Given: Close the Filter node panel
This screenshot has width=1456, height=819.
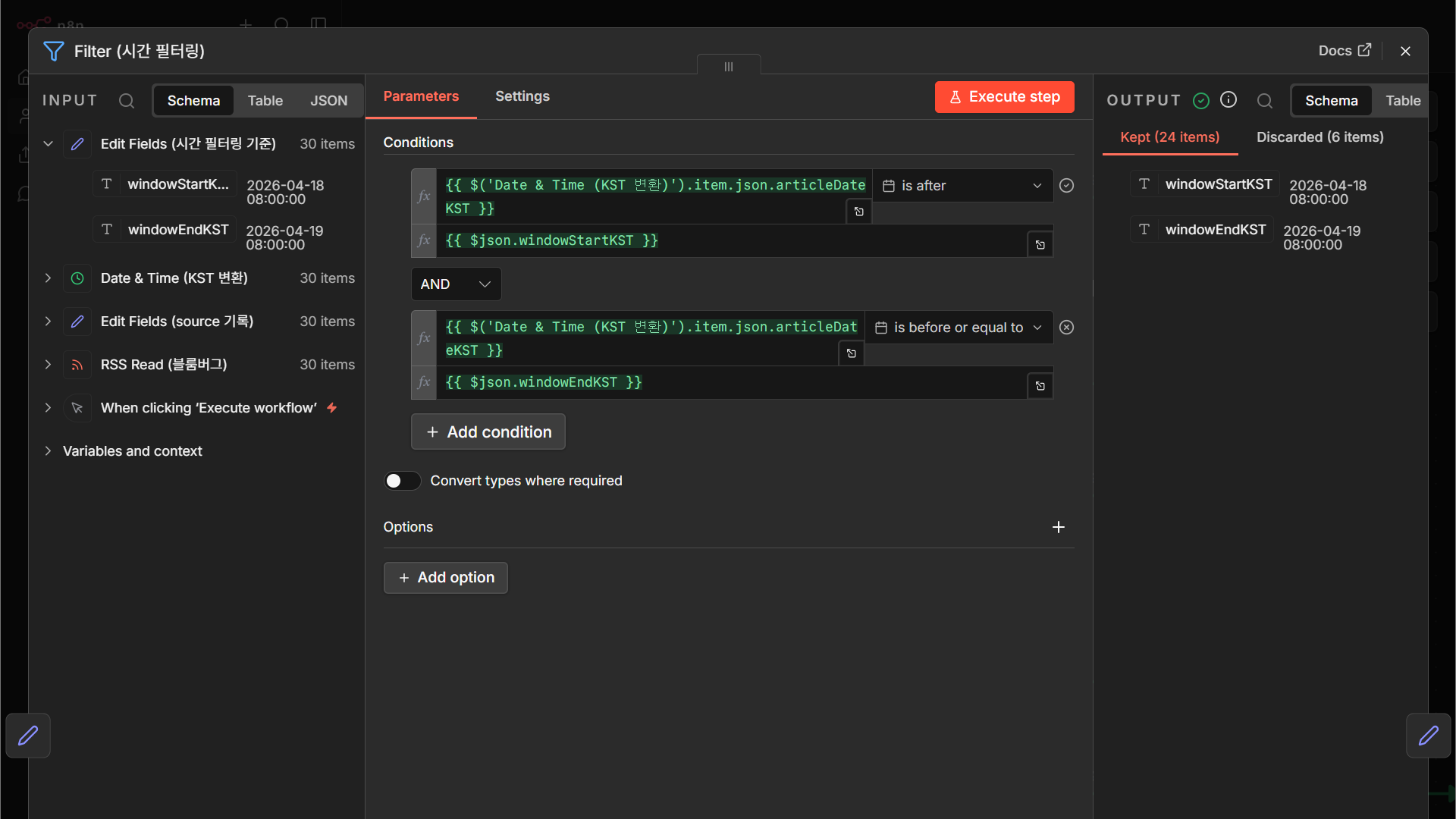Looking at the screenshot, I should click(1405, 51).
